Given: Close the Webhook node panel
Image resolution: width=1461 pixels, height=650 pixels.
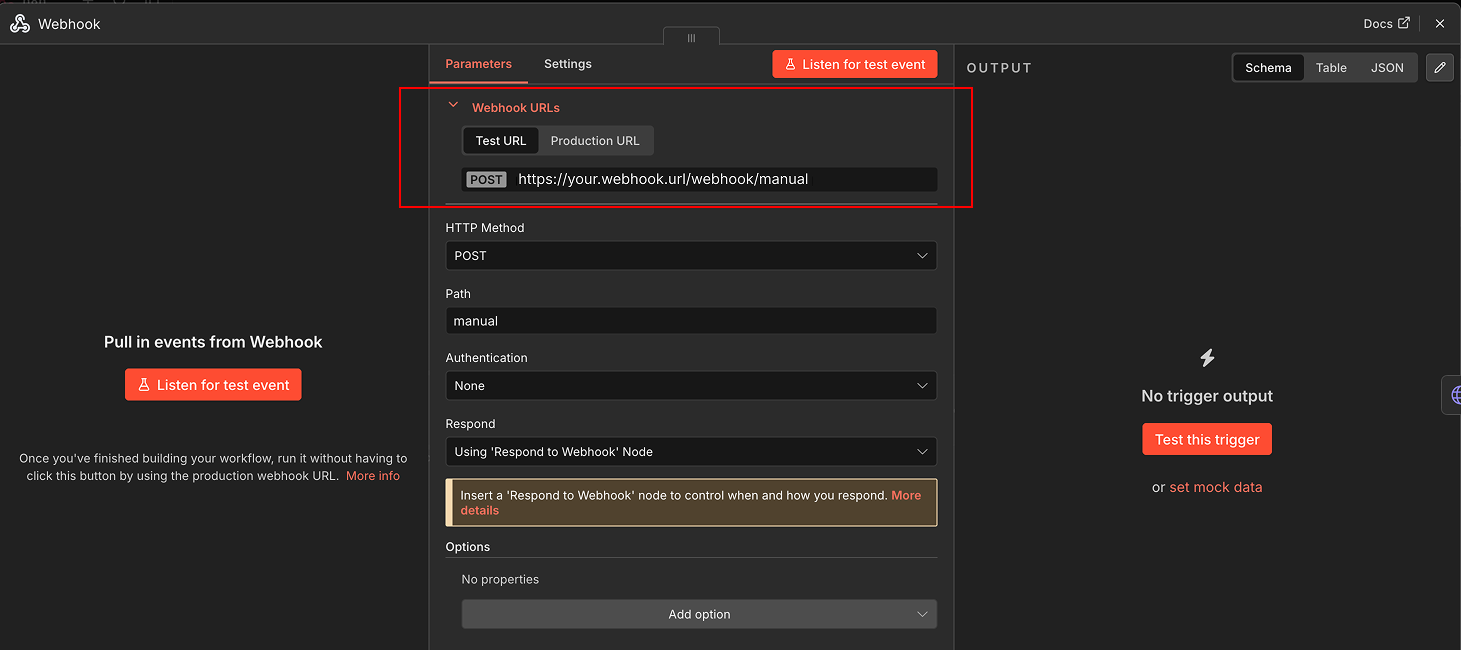Looking at the screenshot, I should click(x=1440, y=23).
